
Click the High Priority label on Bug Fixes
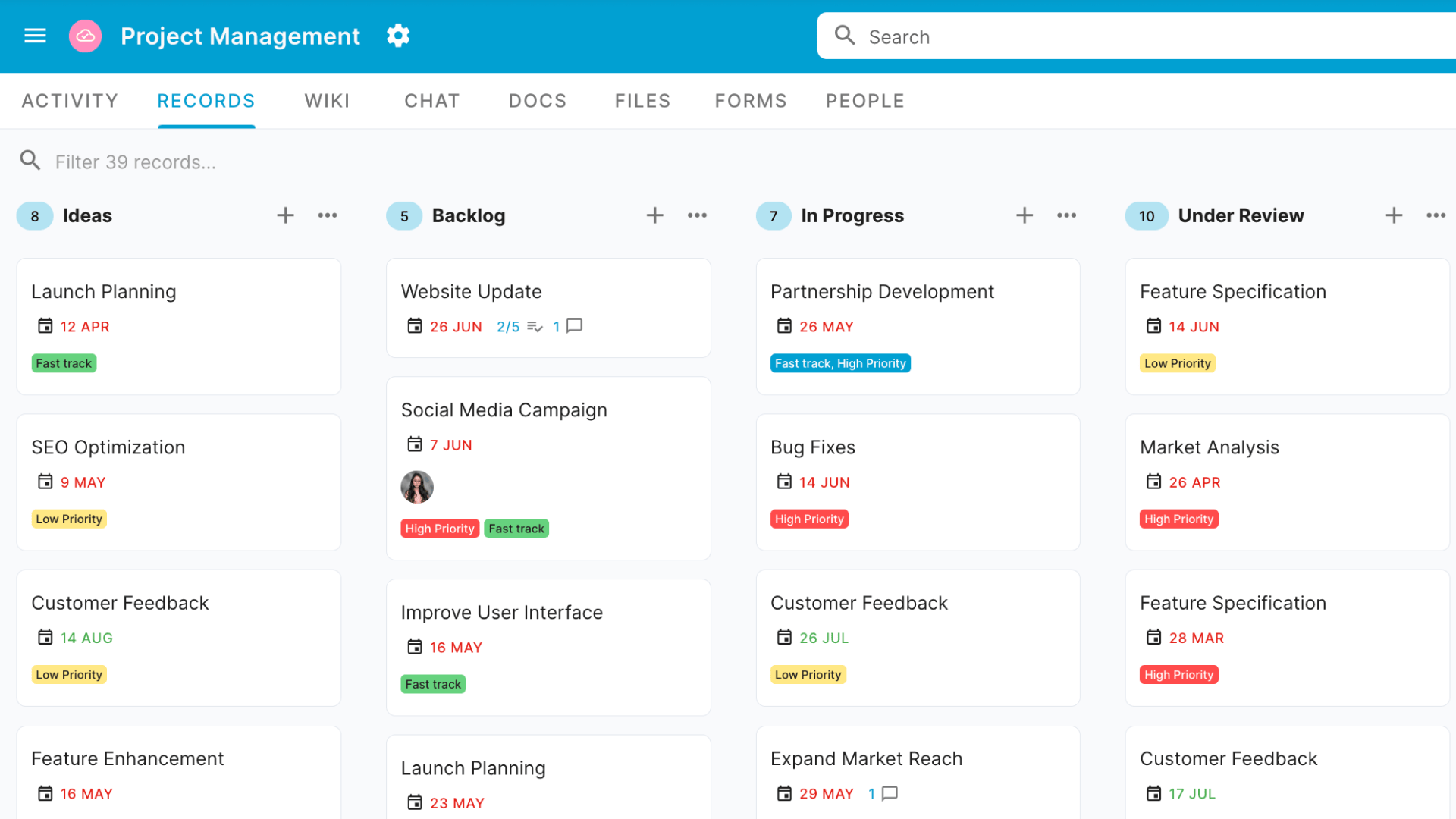click(x=809, y=517)
